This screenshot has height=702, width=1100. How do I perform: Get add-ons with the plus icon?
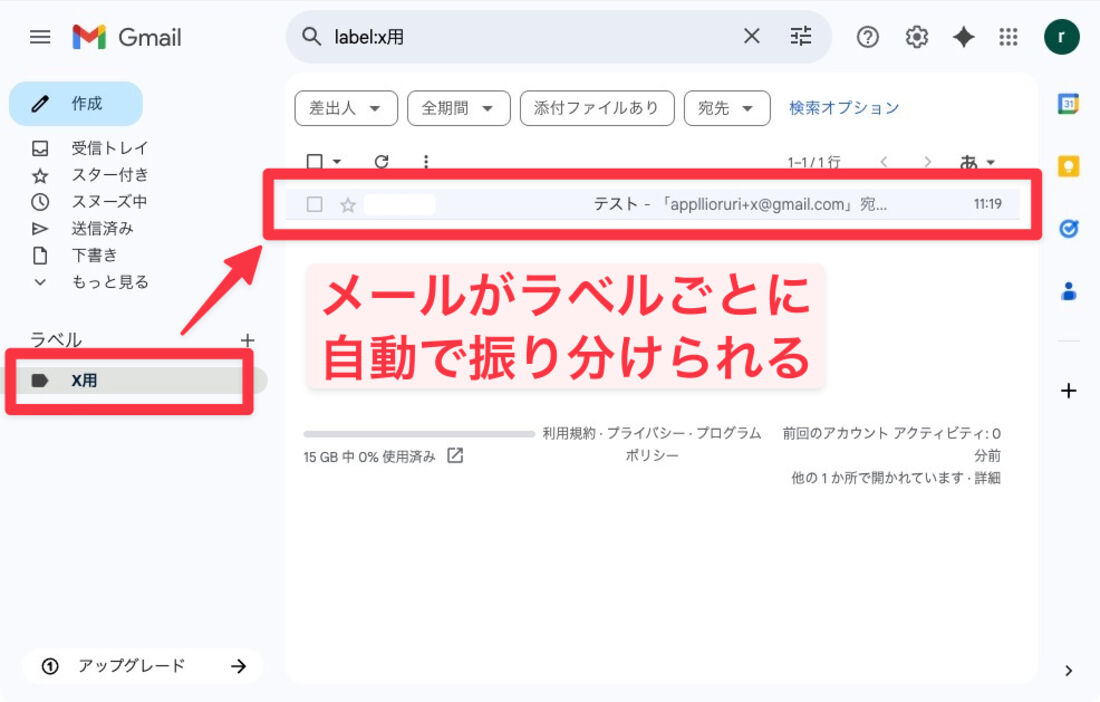coord(1068,391)
